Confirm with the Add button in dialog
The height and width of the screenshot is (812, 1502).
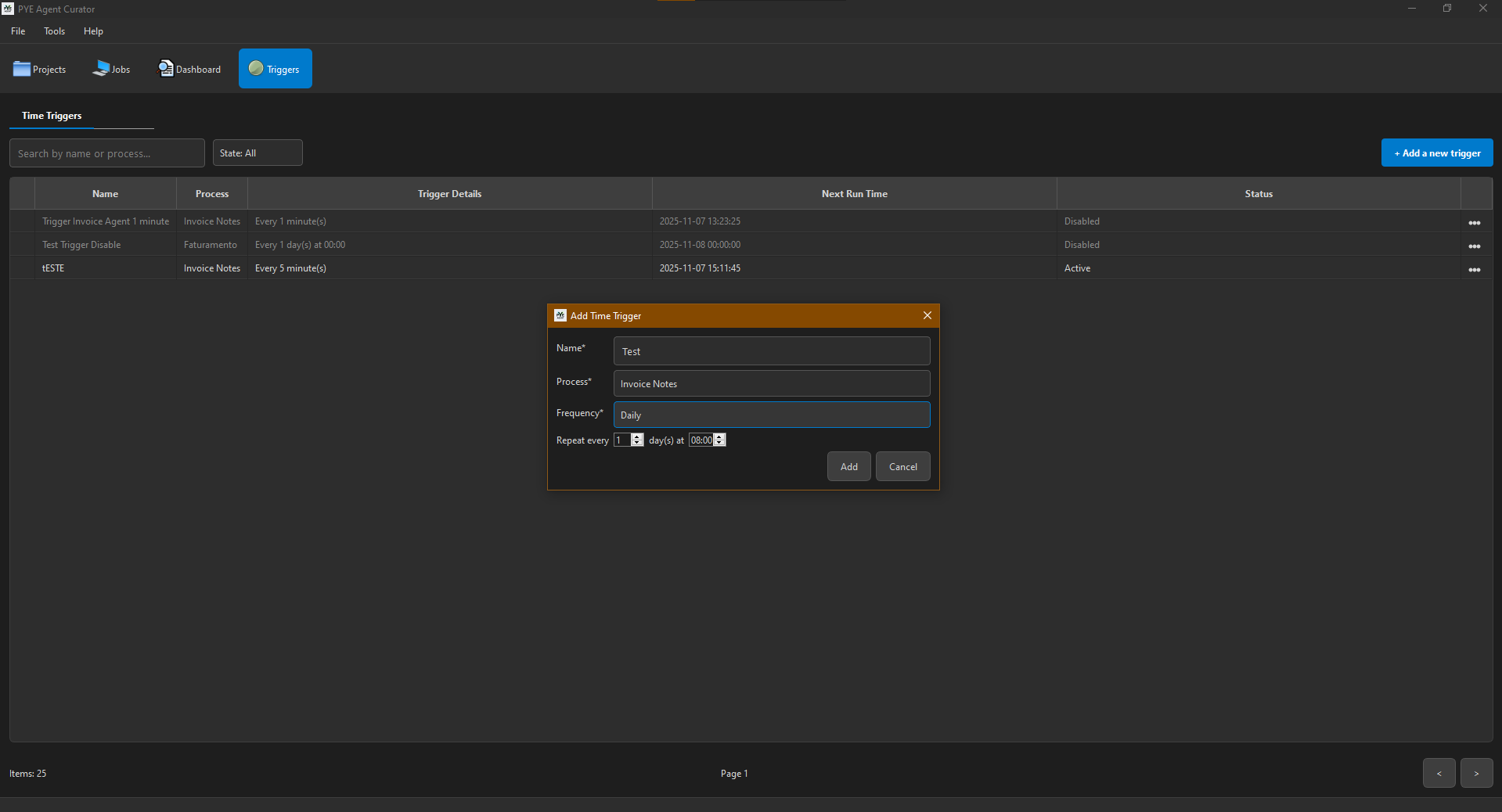click(x=848, y=466)
